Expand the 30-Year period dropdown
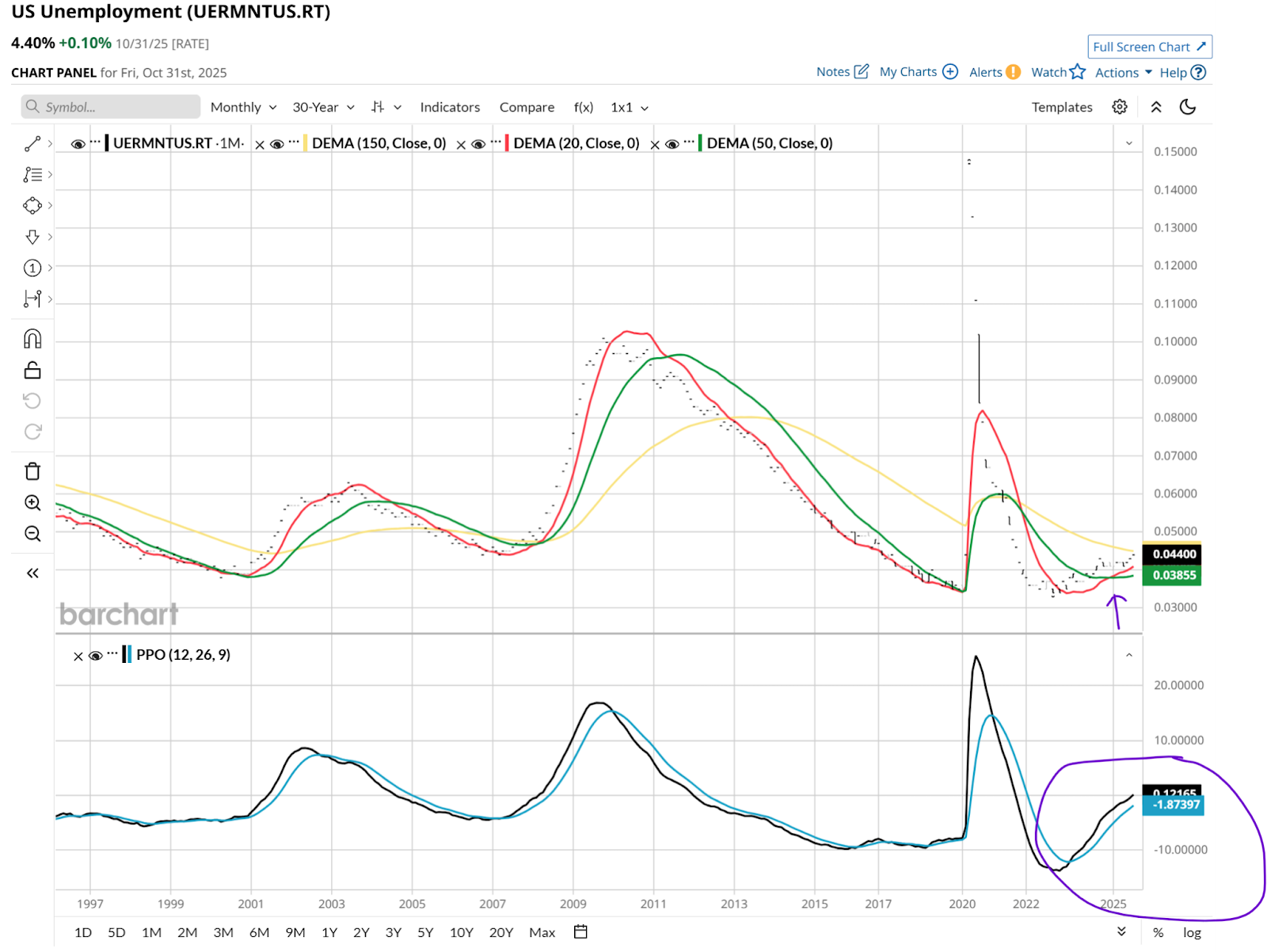1267x952 pixels. point(323,107)
